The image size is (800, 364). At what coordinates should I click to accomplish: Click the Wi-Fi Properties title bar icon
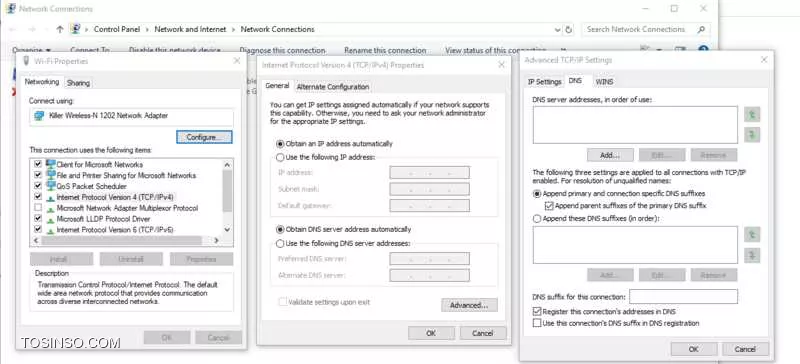(x=26, y=61)
